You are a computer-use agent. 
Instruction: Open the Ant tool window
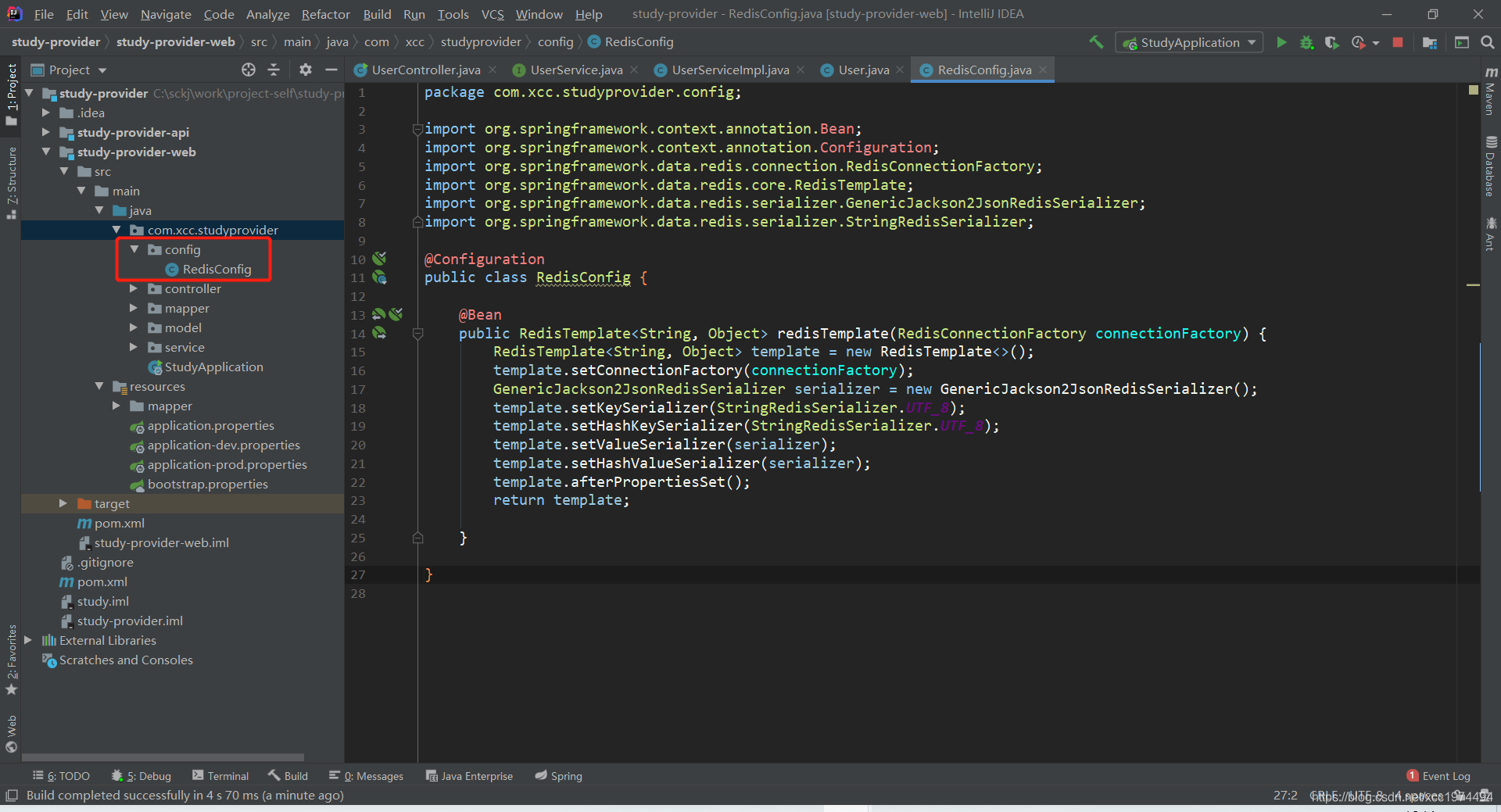click(x=1491, y=234)
